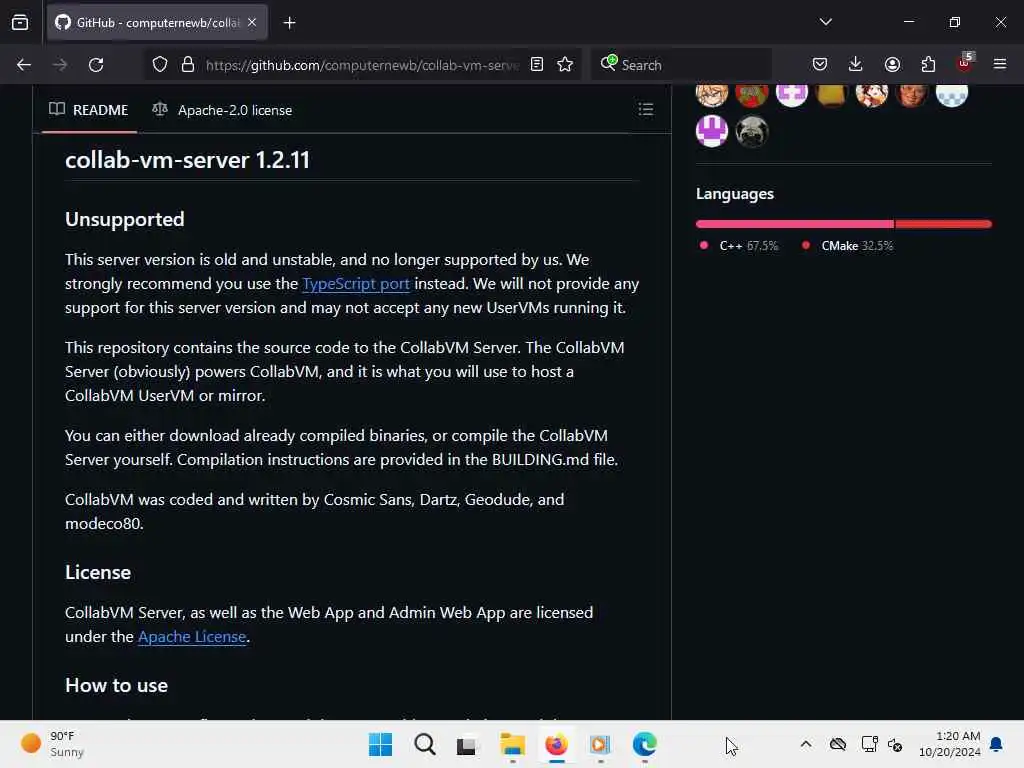View site security padlock info
This screenshot has height=768, width=1024.
(x=188, y=65)
